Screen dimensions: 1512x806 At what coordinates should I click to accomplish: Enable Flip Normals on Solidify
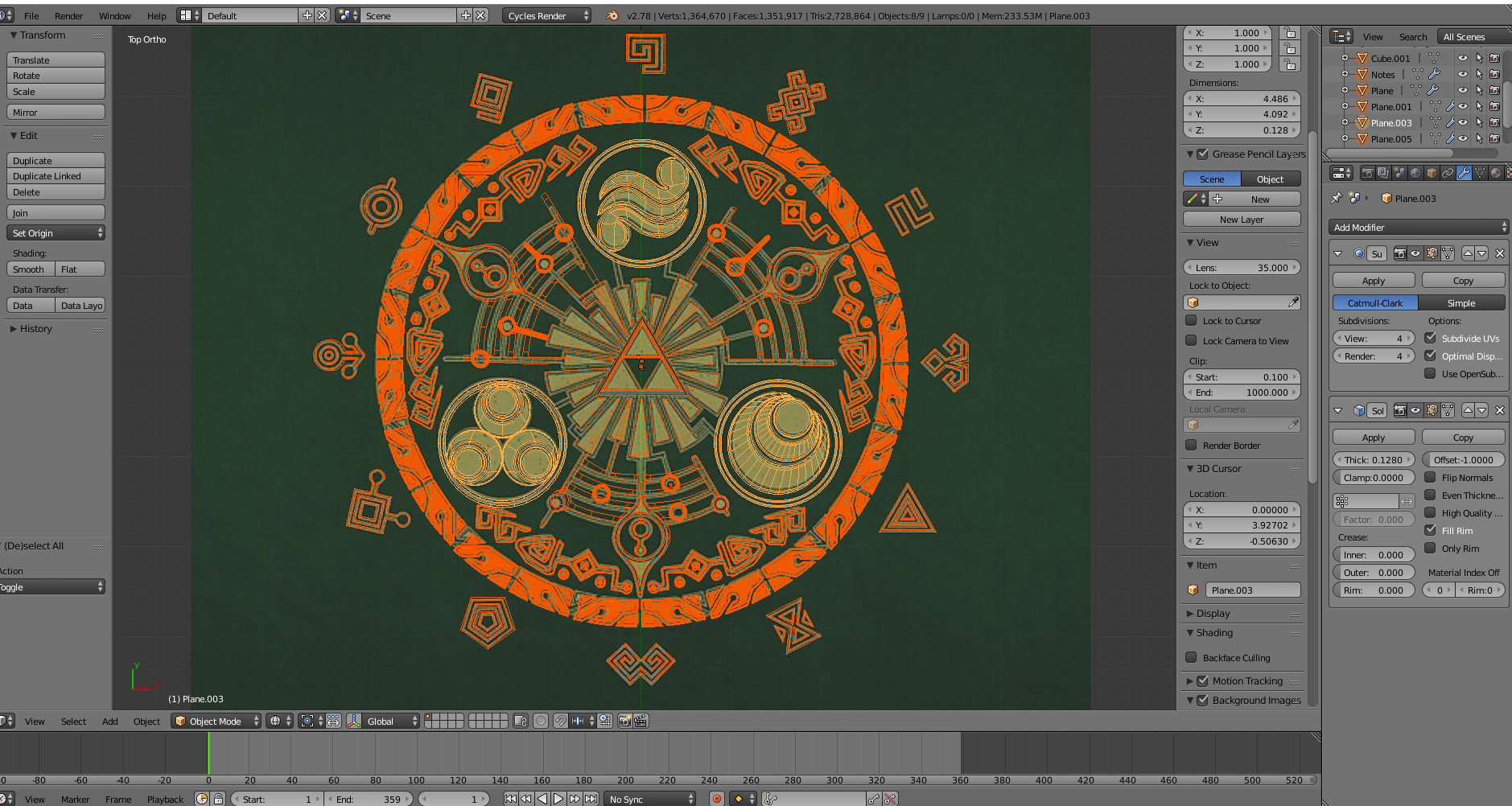1430,477
